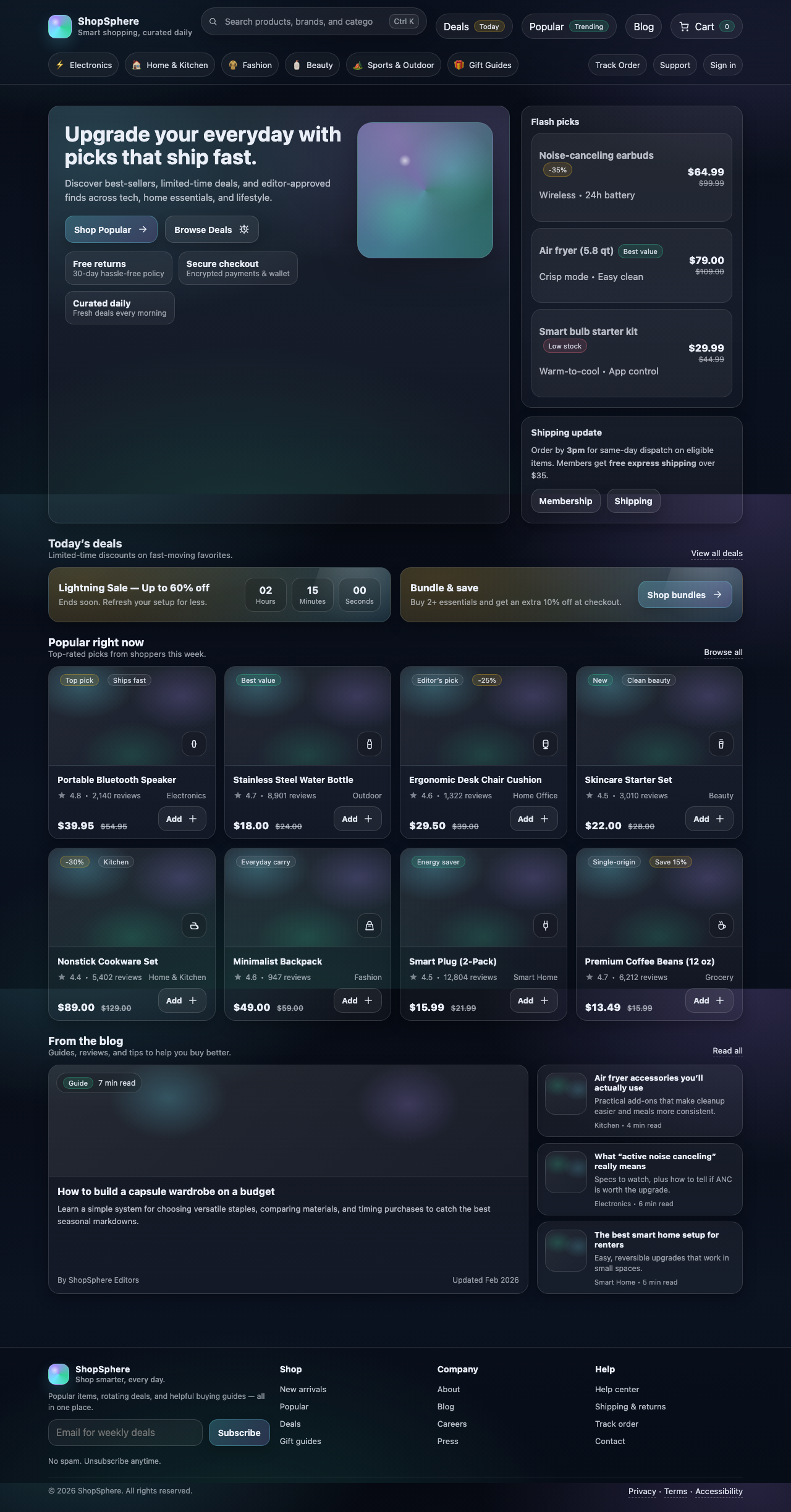Select the Electronics category chip
This screenshot has width=791, height=1512.
pyautogui.click(x=83, y=65)
